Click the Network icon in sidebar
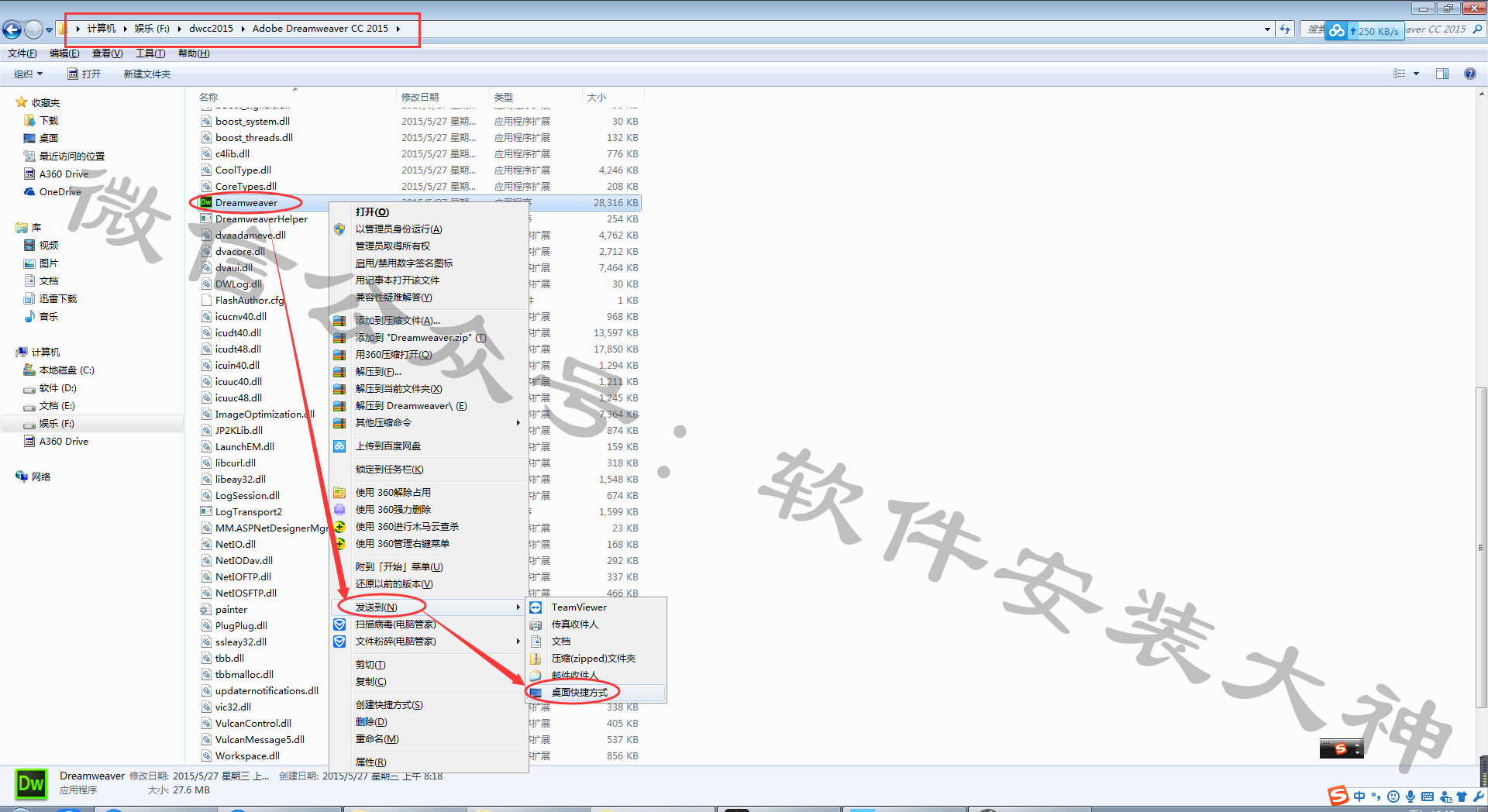 point(22,477)
